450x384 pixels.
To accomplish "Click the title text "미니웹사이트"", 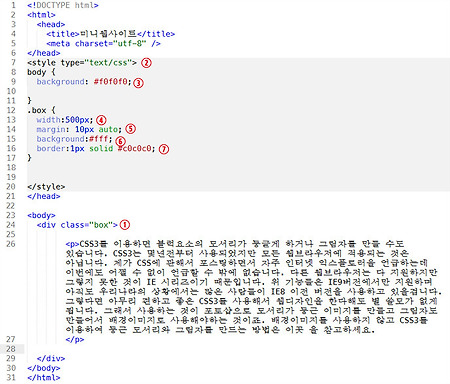I will (x=108, y=34).
